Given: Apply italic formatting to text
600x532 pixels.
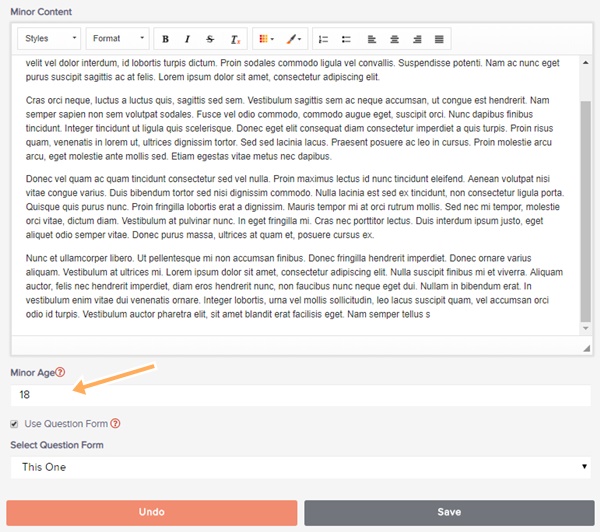Looking at the screenshot, I should click(x=187, y=39).
